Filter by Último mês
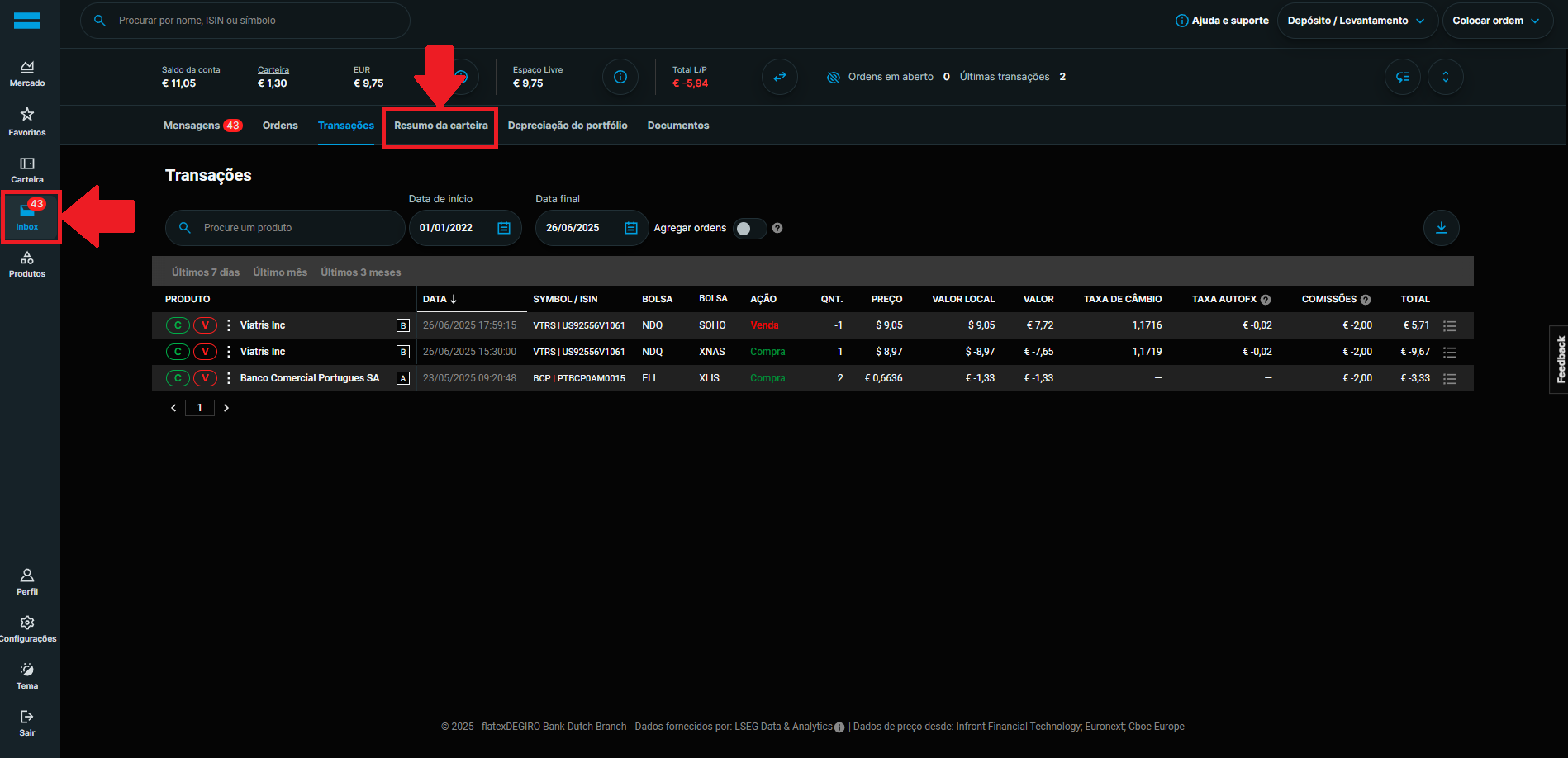The height and width of the screenshot is (758, 1568). tap(280, 272)
